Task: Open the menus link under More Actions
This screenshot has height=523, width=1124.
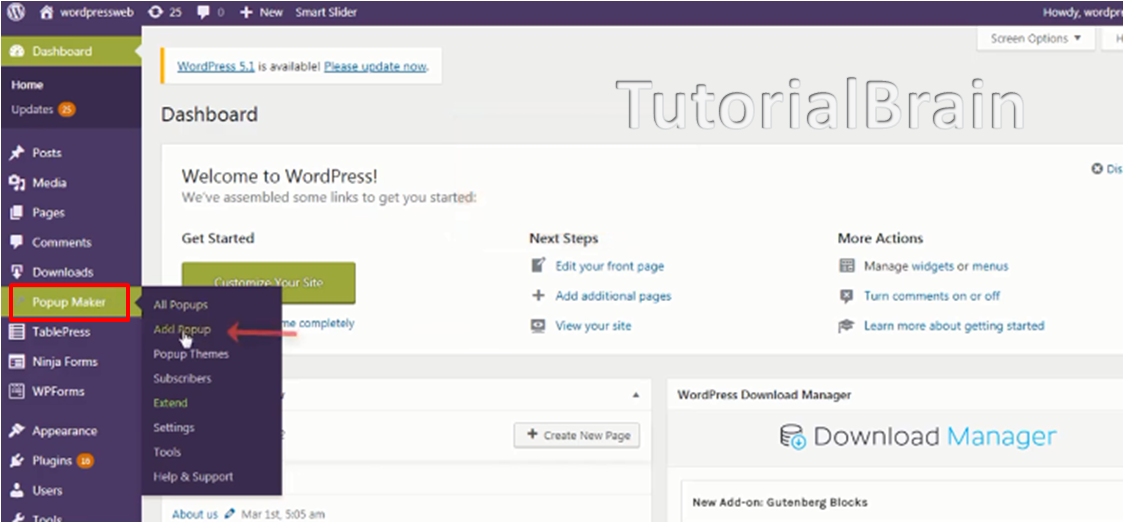Action: [990, 266]
